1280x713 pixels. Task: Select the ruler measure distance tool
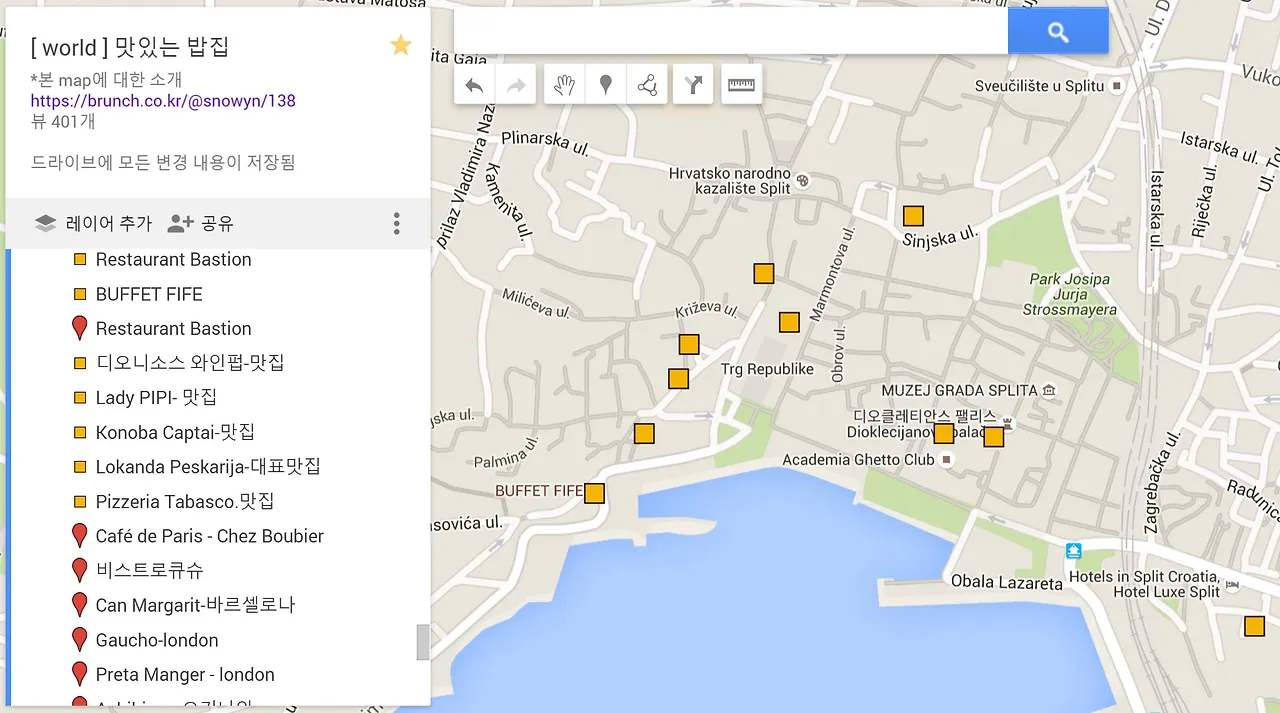(x=741, y=85)
